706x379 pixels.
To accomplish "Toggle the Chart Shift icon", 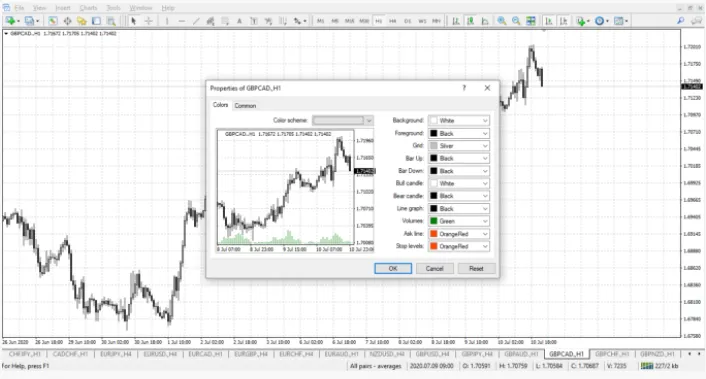I will pyautogui.click(x=563, y=21).
